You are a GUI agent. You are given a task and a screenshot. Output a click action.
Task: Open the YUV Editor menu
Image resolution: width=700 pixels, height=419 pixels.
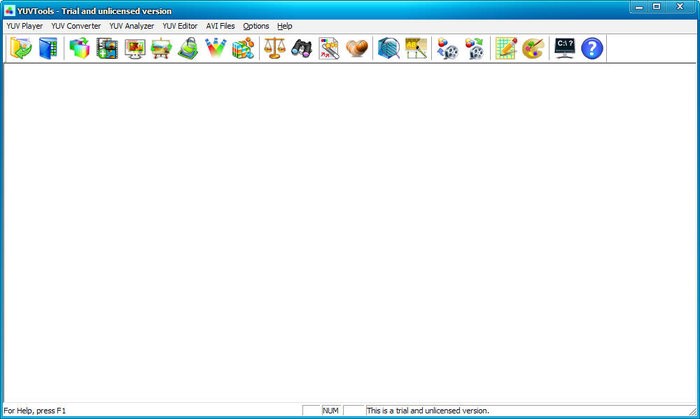click(x=180, y=26)
